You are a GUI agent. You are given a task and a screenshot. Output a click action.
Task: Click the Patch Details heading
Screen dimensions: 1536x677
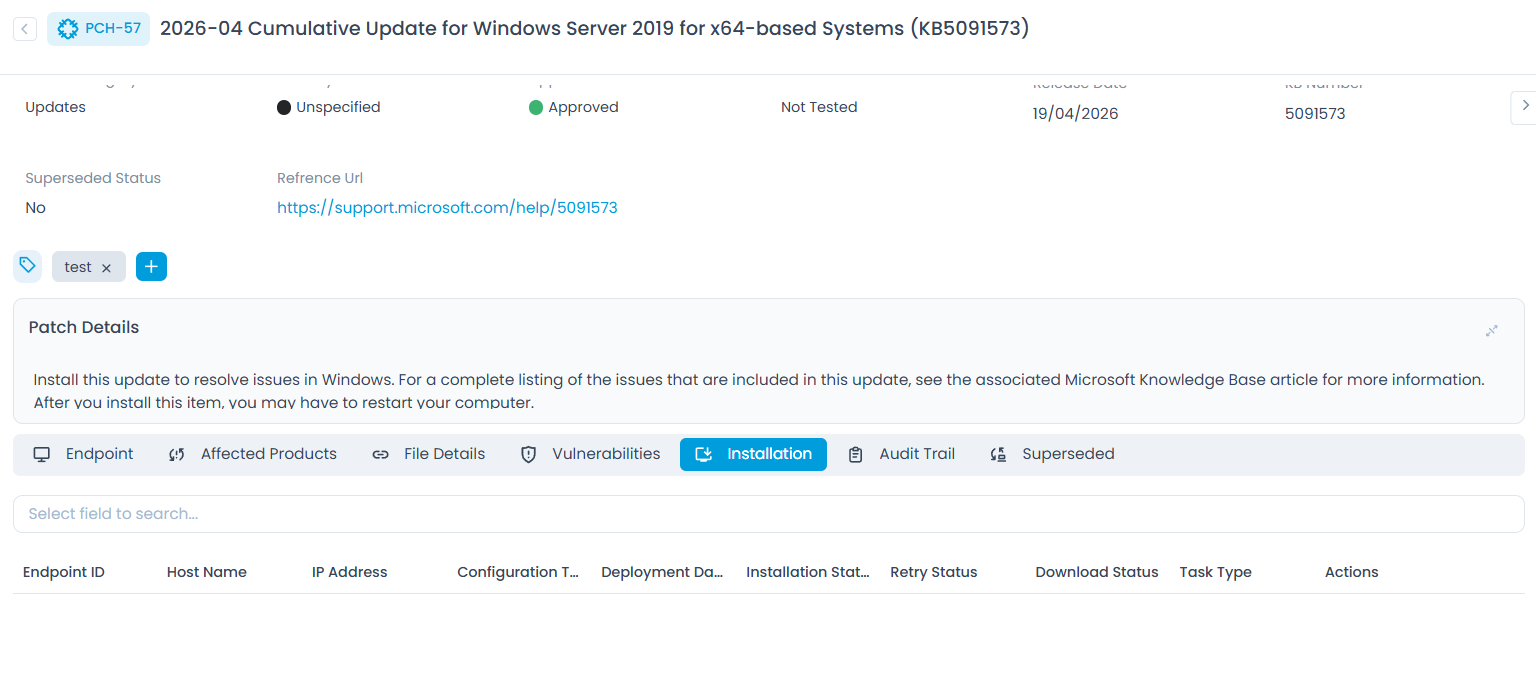click(x=84, y=327)
